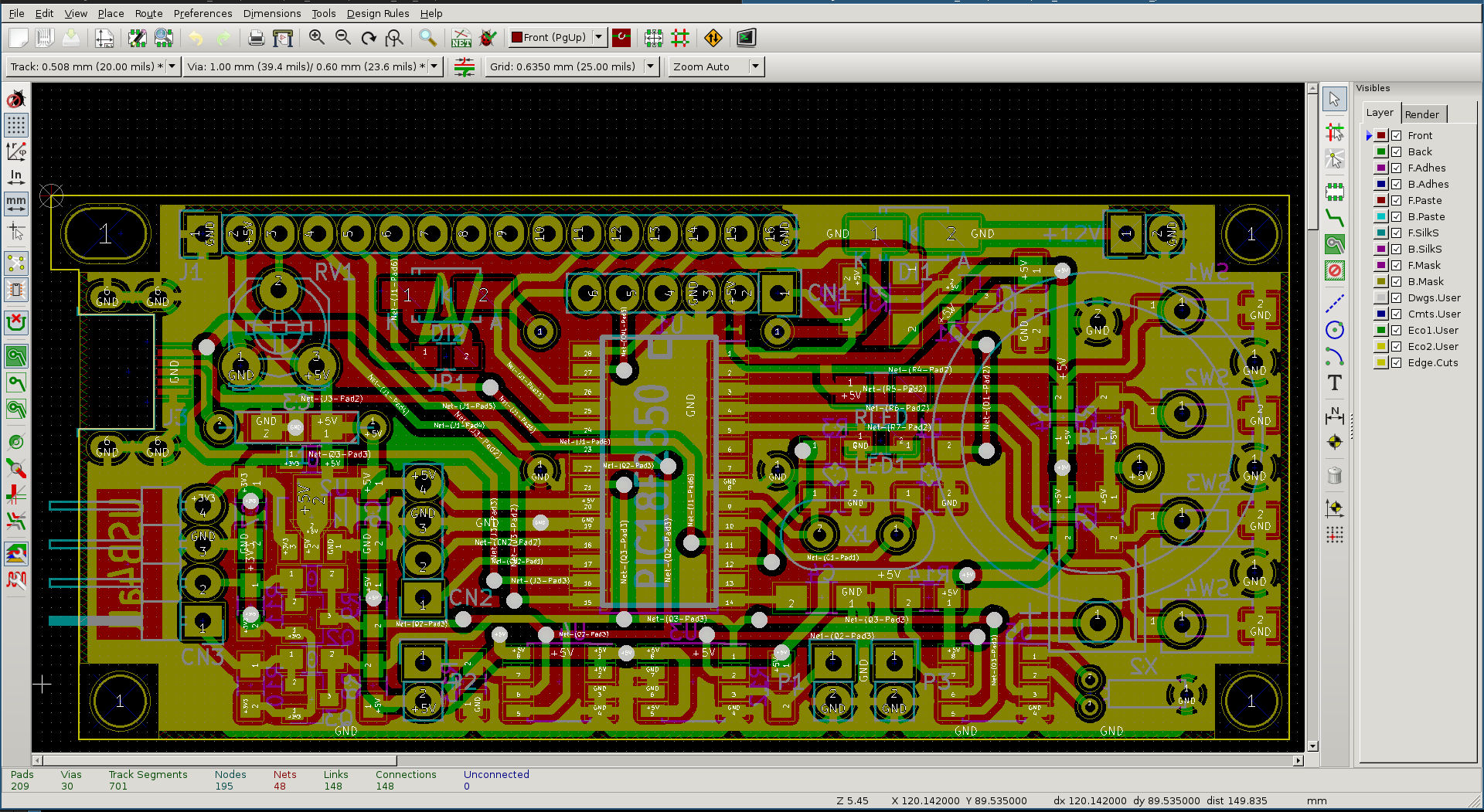Open the Design Rules menu
Viewport: 1484px width, 812px height.
click(377, 13)
